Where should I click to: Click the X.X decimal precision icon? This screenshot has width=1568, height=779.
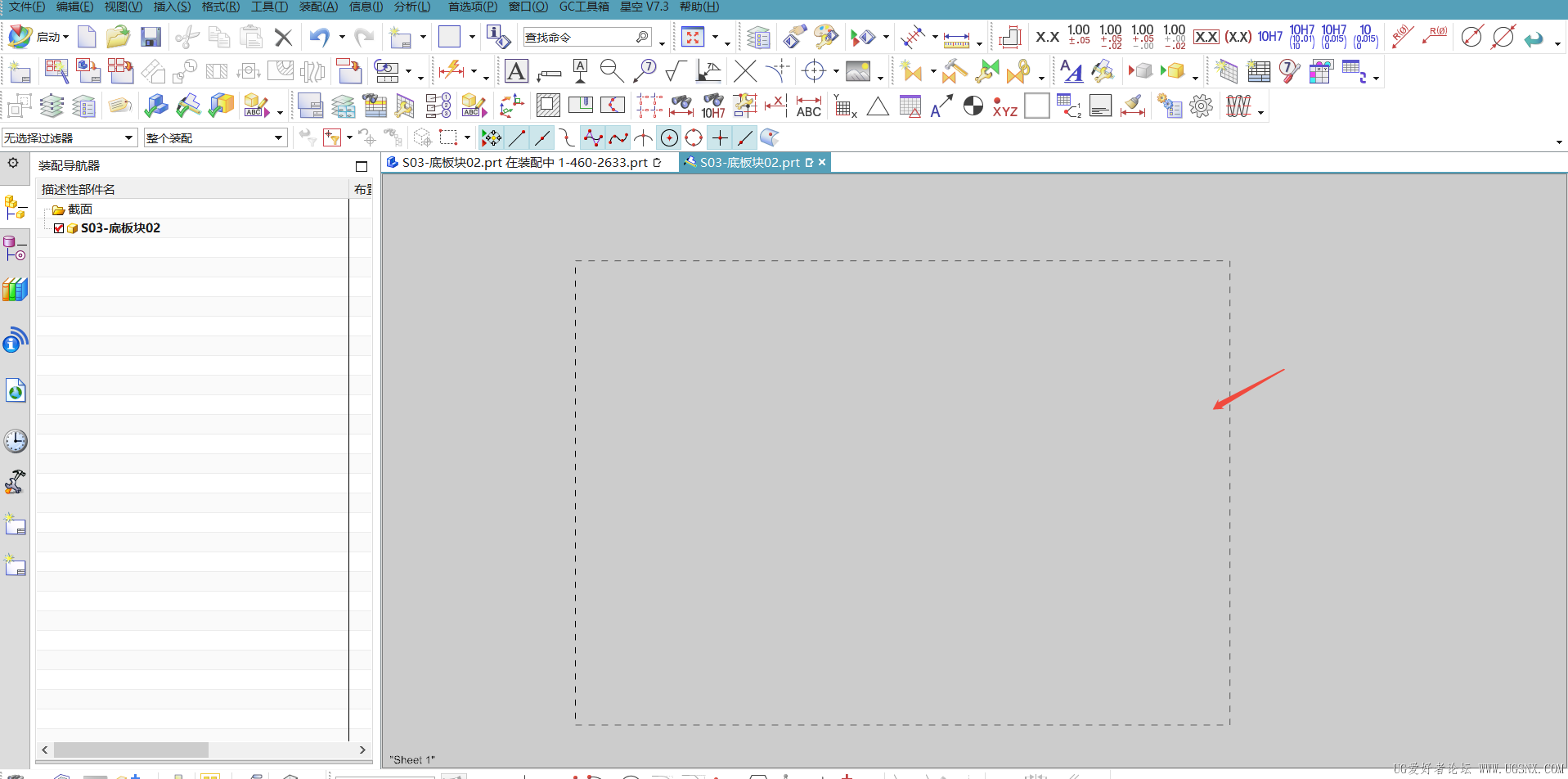1048,37
